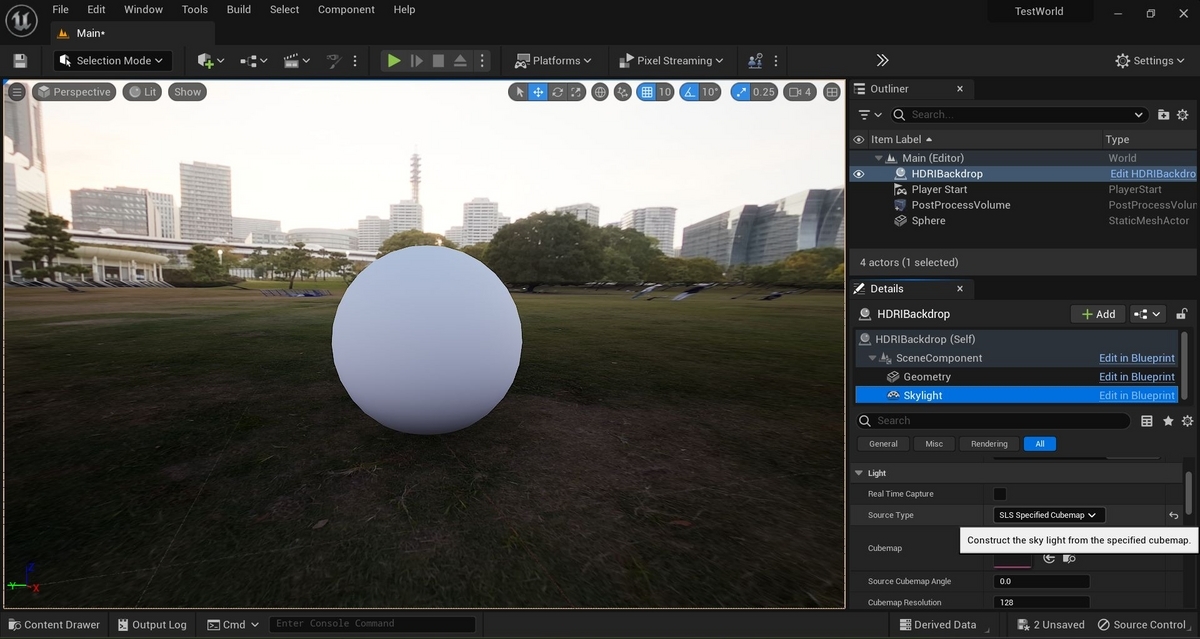The width and height of the screenshot is (1200, 639).
Task: Collapse the Light section
Action: 859,473
